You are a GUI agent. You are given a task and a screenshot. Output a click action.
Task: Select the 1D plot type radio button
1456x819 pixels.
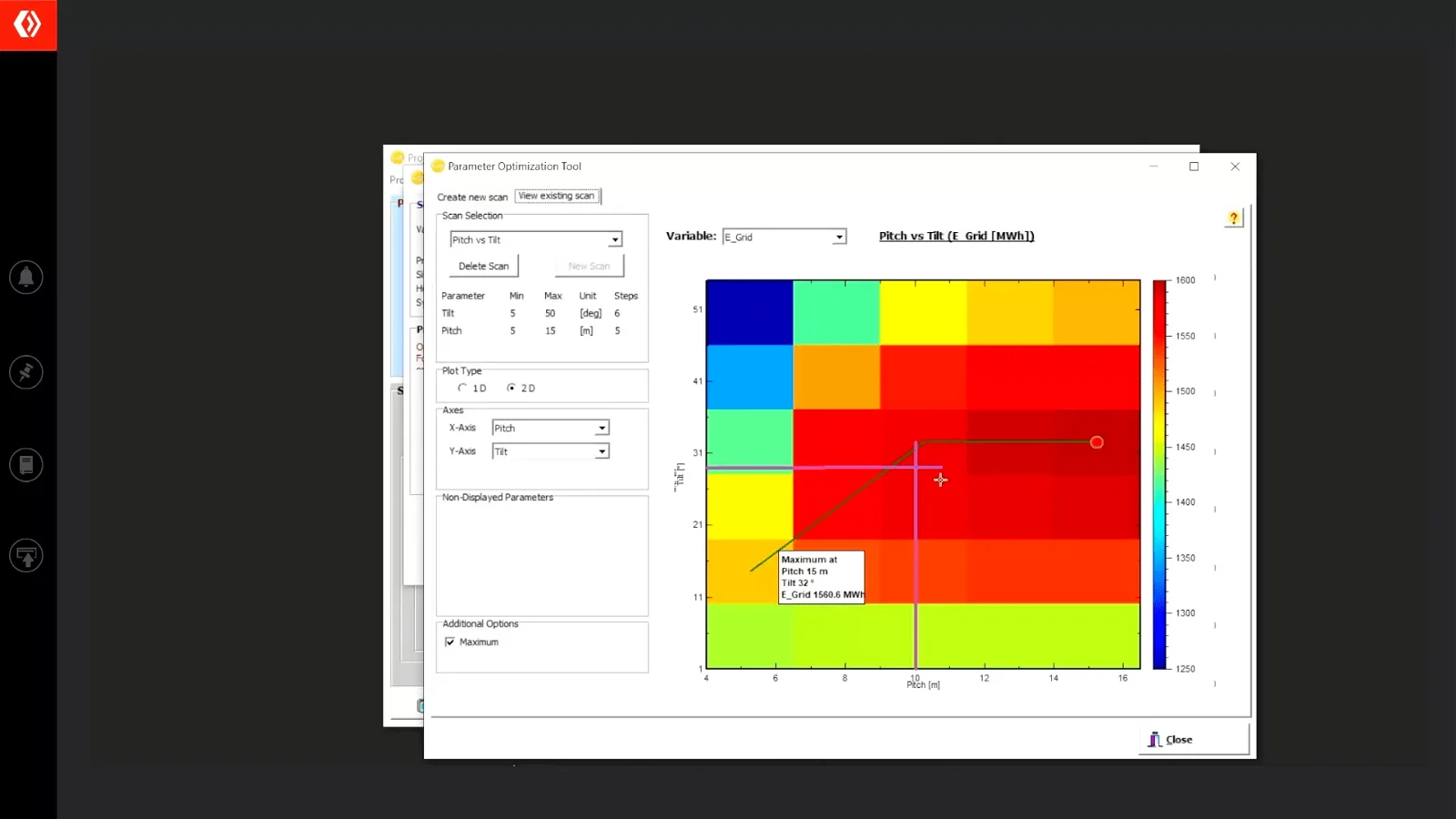[x=462, y=389]
